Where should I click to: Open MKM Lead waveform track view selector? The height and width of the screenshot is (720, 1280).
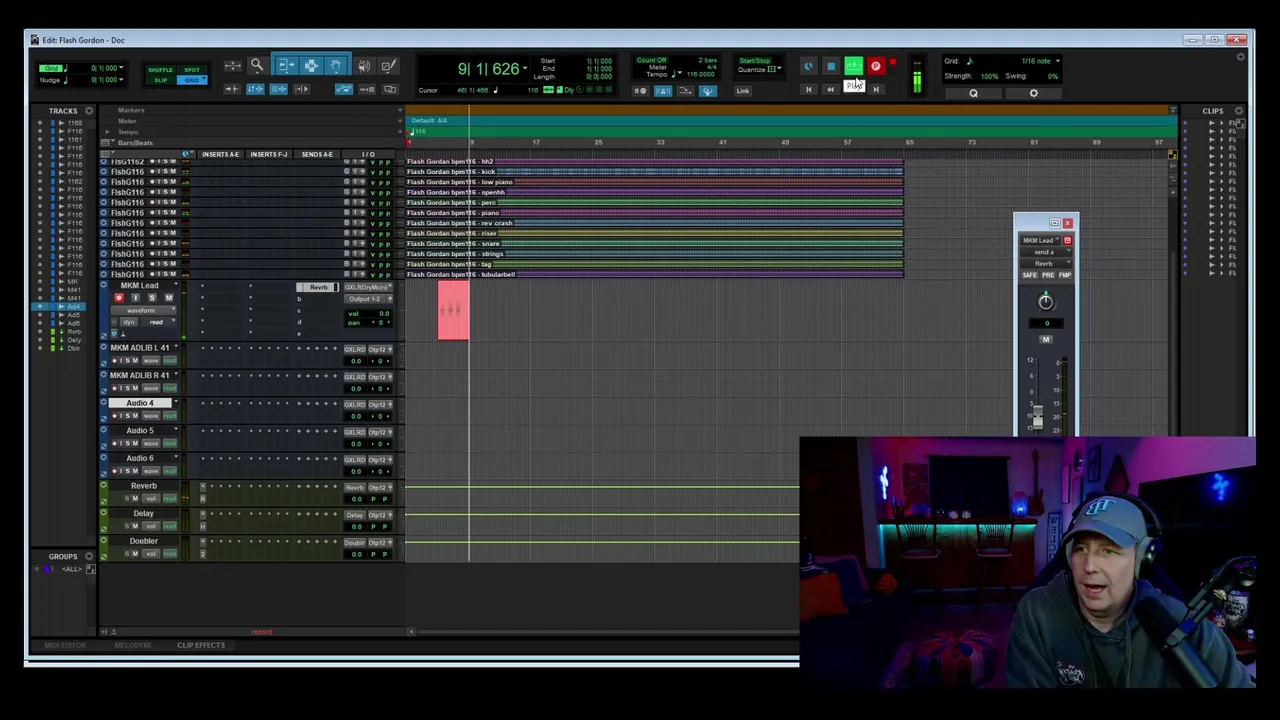click(144, 310)
